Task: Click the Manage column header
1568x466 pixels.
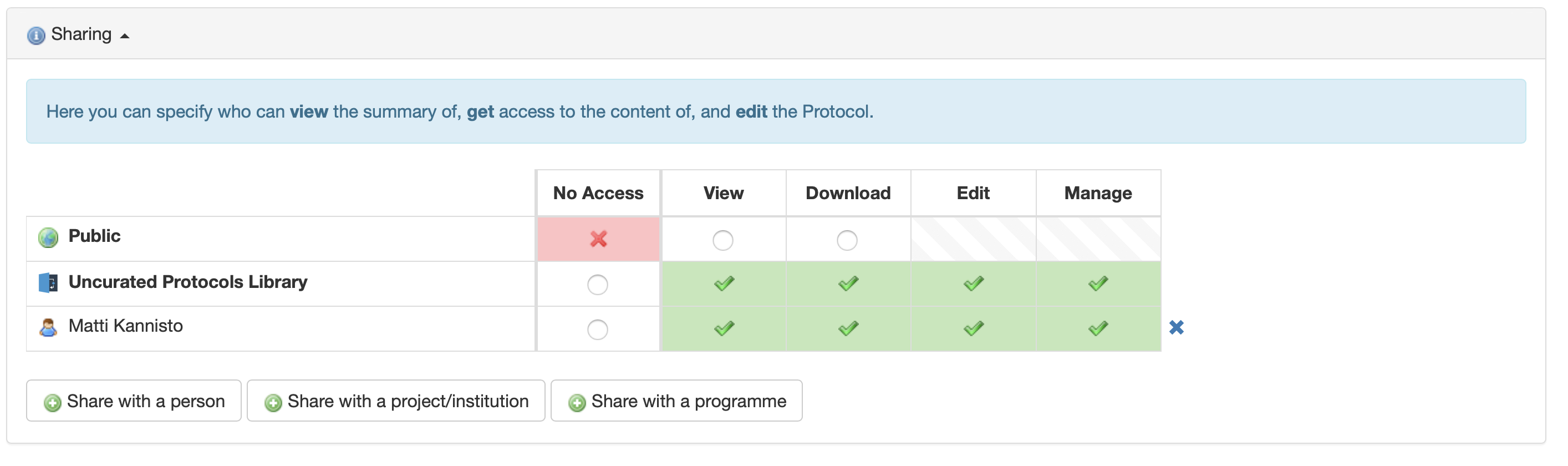Action: pos(1098,193)
